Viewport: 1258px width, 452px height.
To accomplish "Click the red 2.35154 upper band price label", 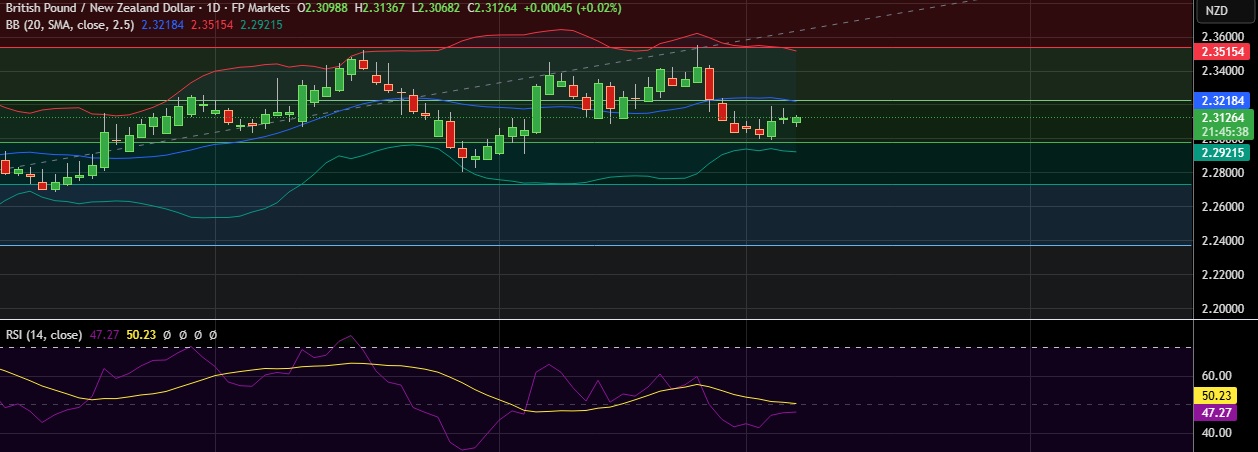I will point(1223,52).
